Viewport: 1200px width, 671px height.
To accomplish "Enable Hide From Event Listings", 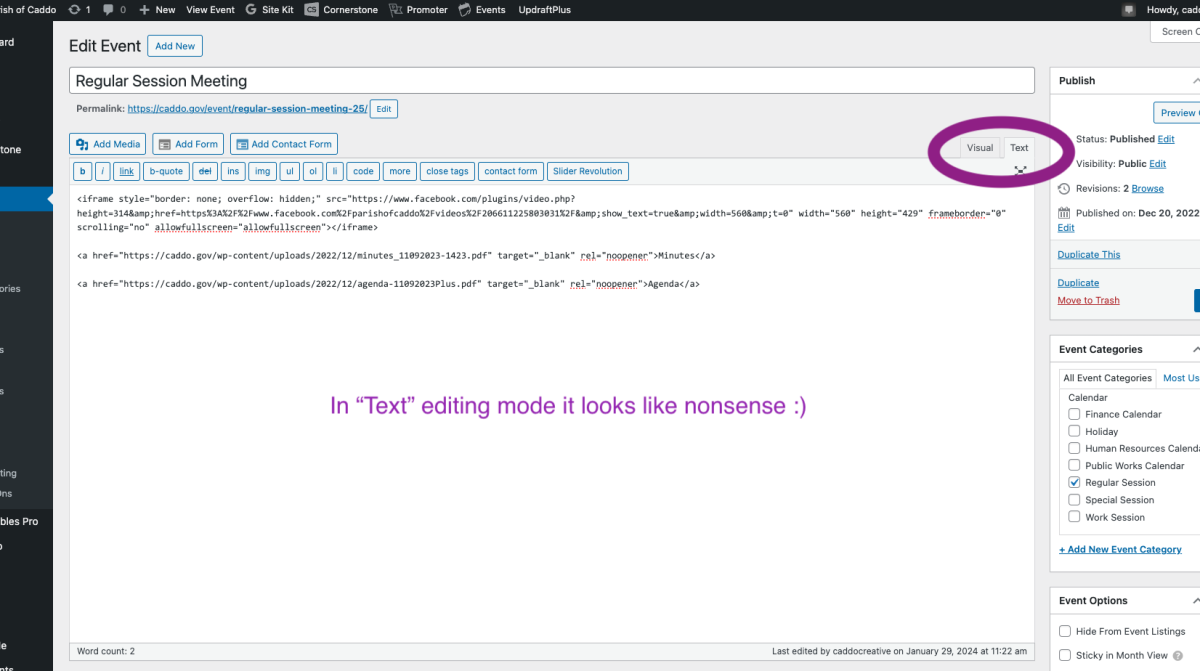I will point(1065,631).
